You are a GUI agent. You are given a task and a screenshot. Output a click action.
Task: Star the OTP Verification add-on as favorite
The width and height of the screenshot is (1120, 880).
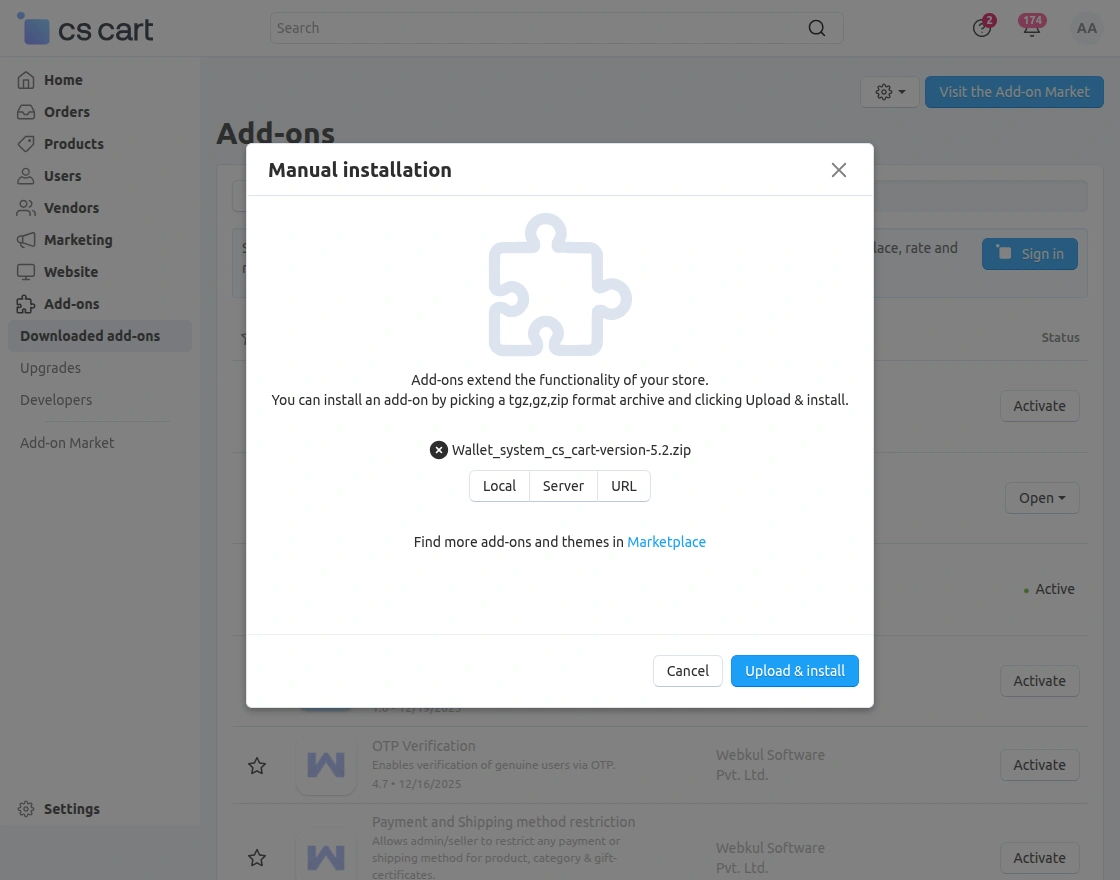coord(257,765)
